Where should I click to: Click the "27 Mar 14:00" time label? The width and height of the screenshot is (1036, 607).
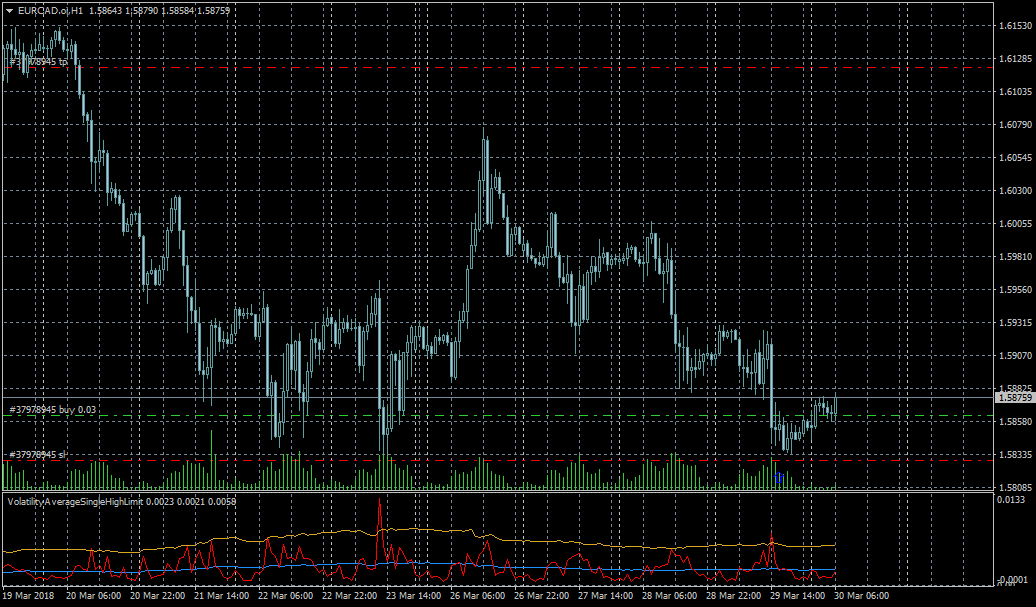pyautogui.click(x=607, y=596)
